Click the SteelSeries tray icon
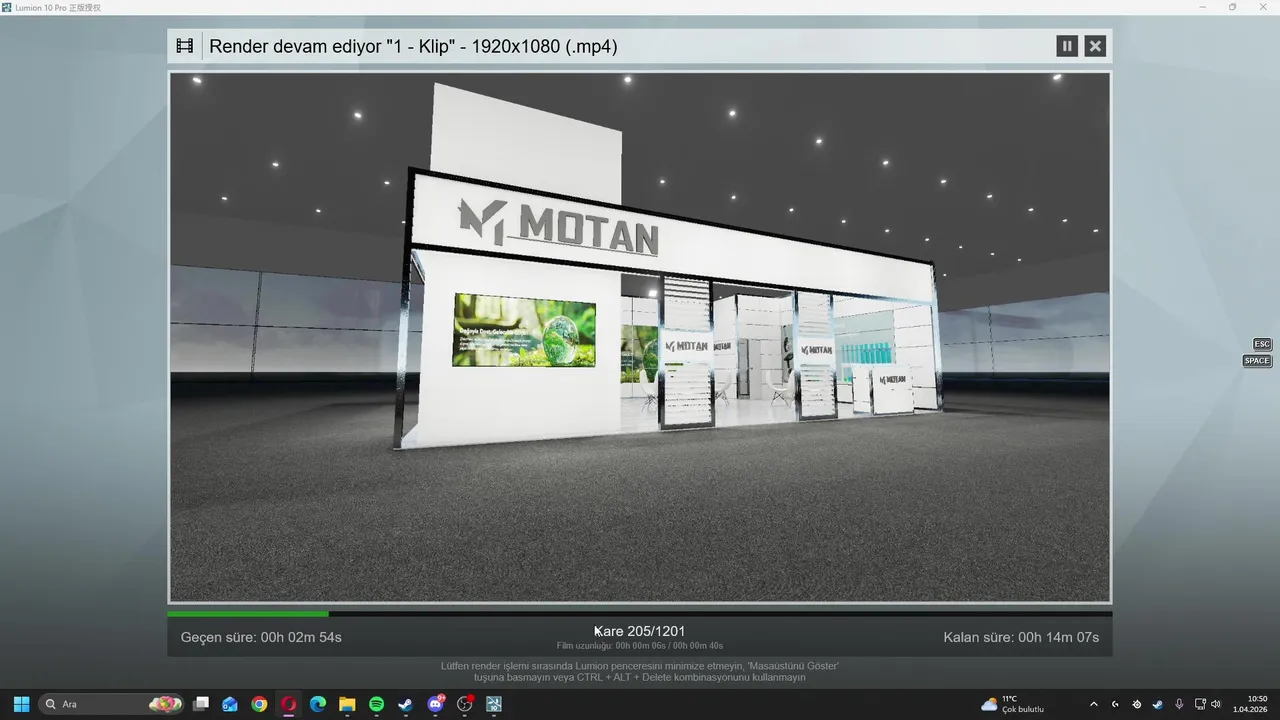Screen dimensions: 1280x720 (x=1136, y=704)
